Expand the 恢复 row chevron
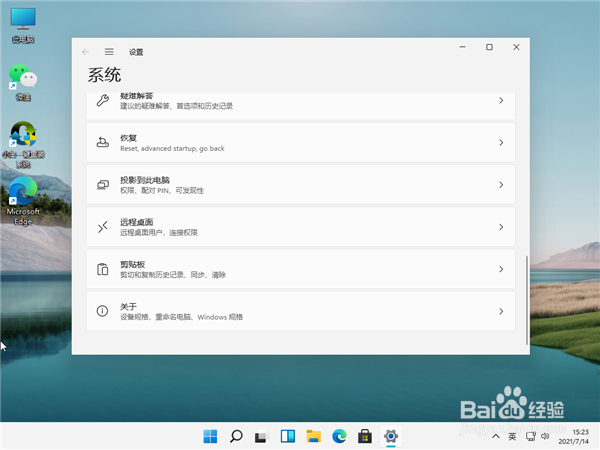600x450 pixels. click(x=501, y=142)
